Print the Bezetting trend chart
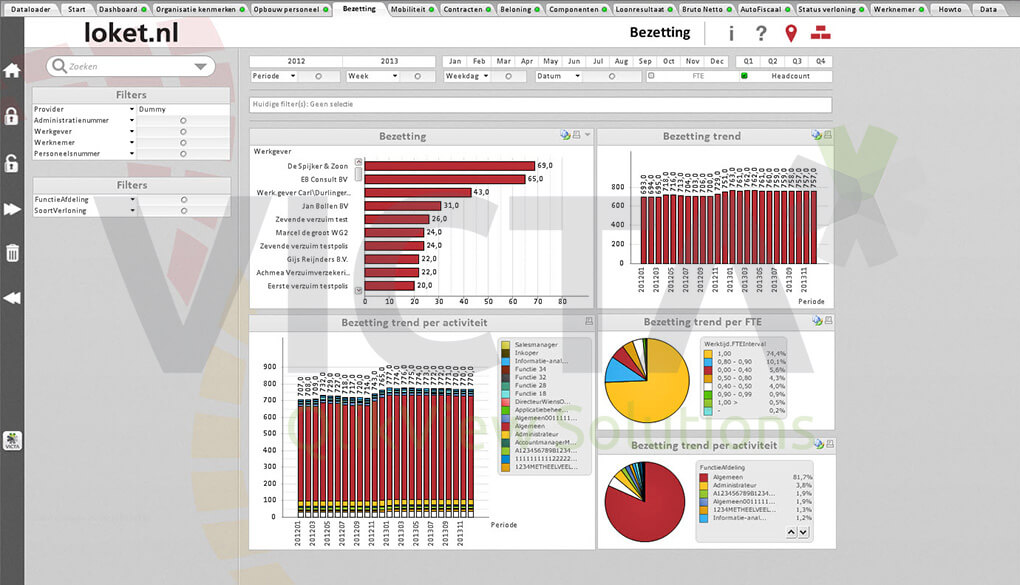The height and width of the screenshot is (585, 1020). coord(827,135)
